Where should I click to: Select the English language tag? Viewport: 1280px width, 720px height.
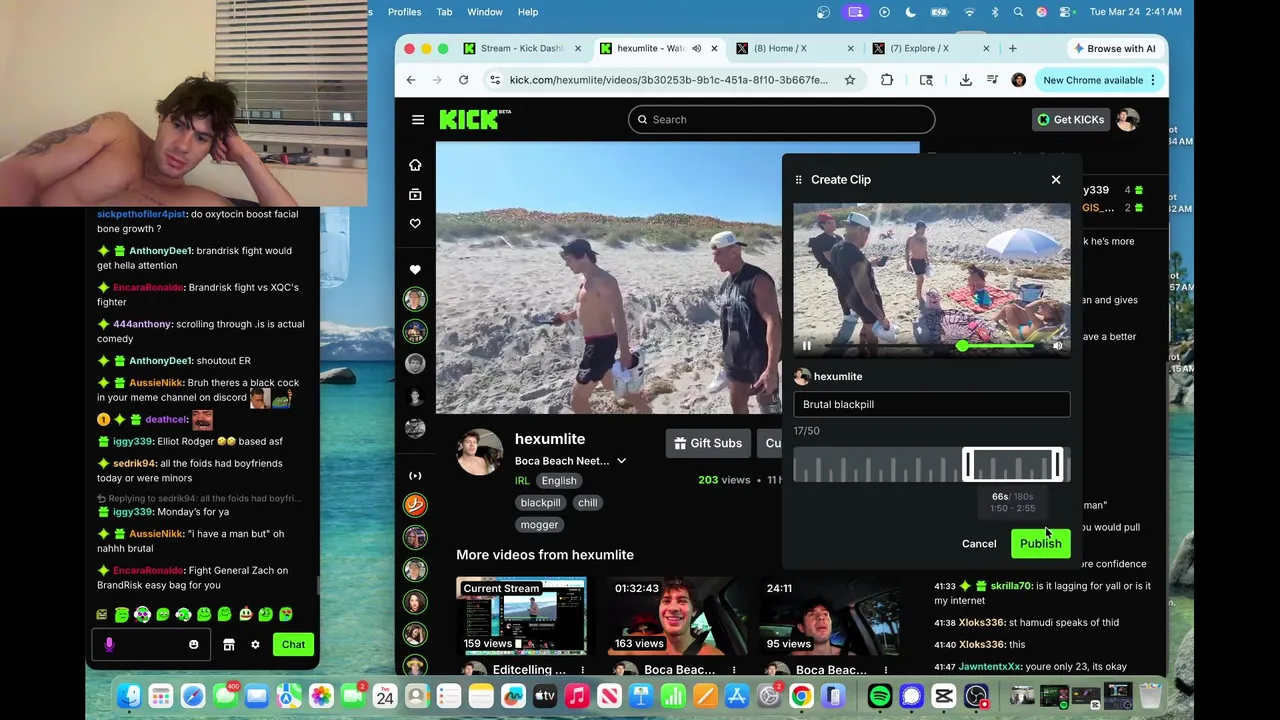[x=559, y=481]
